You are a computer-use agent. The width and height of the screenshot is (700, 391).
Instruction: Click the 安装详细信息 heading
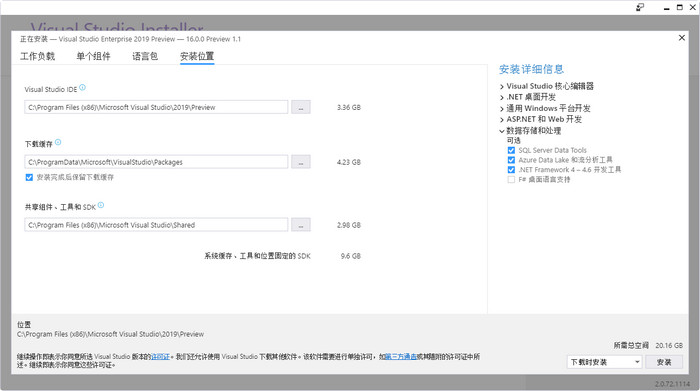531,69
